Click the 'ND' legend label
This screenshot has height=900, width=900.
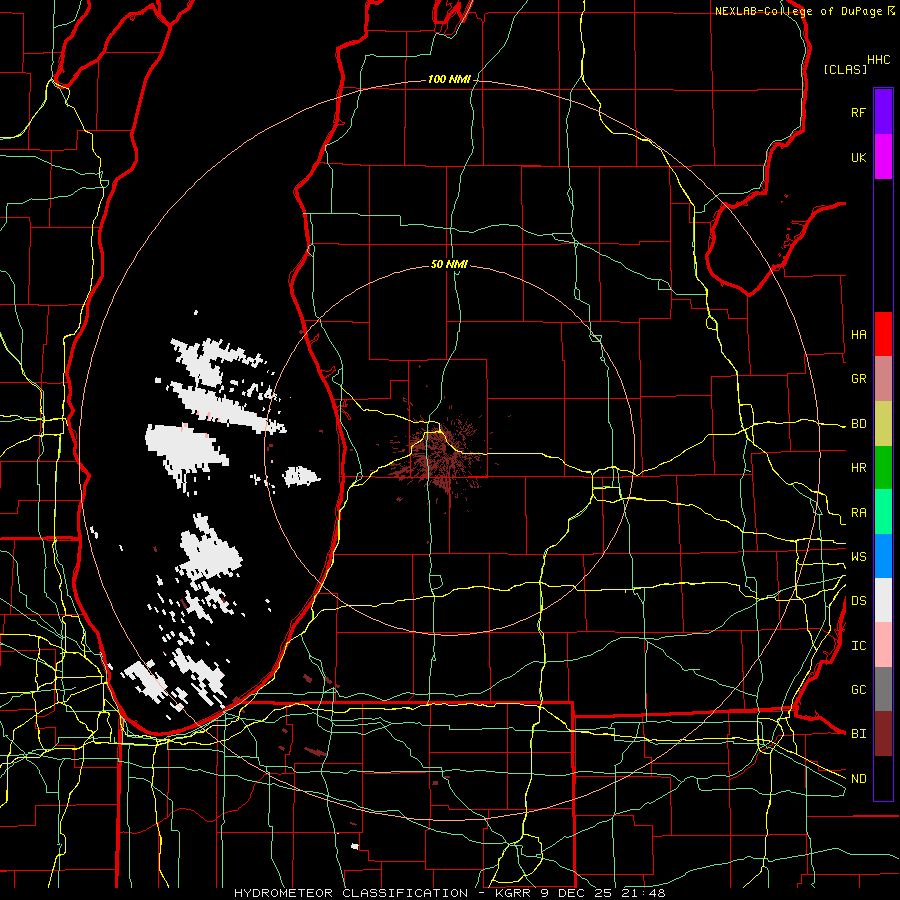(858, 779)
